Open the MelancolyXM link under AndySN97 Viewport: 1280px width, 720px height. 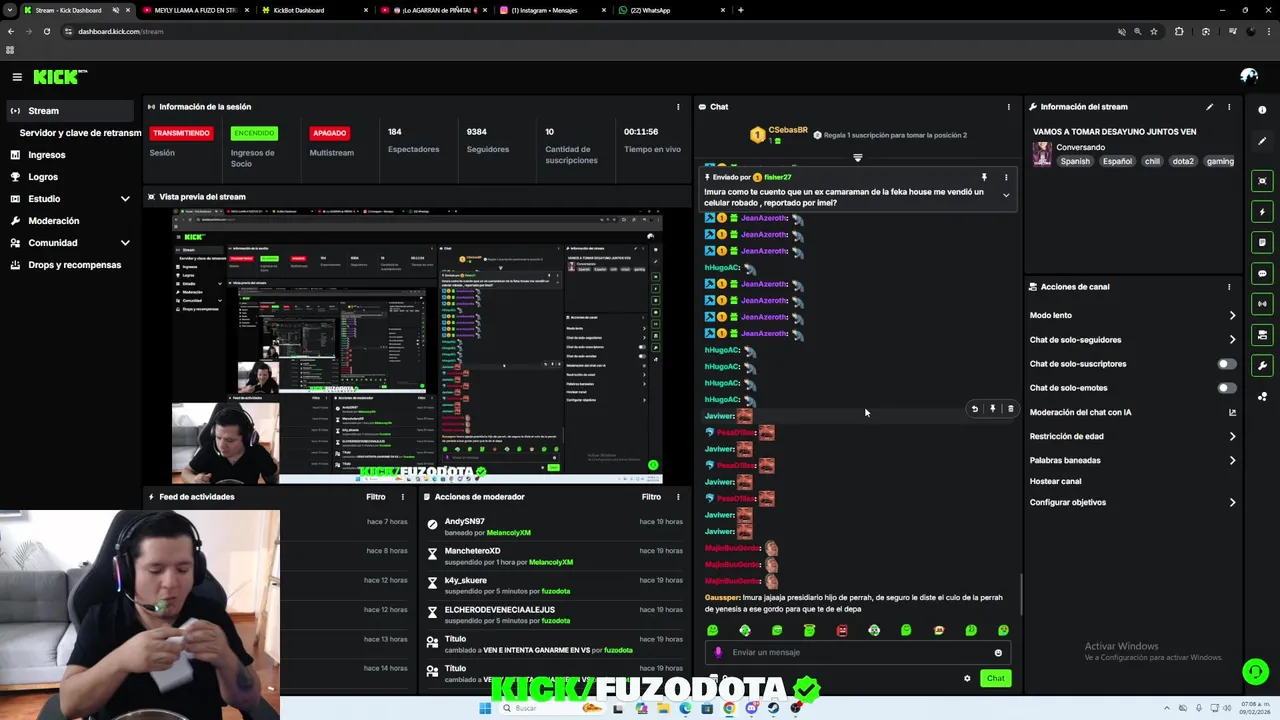(508, 532)
